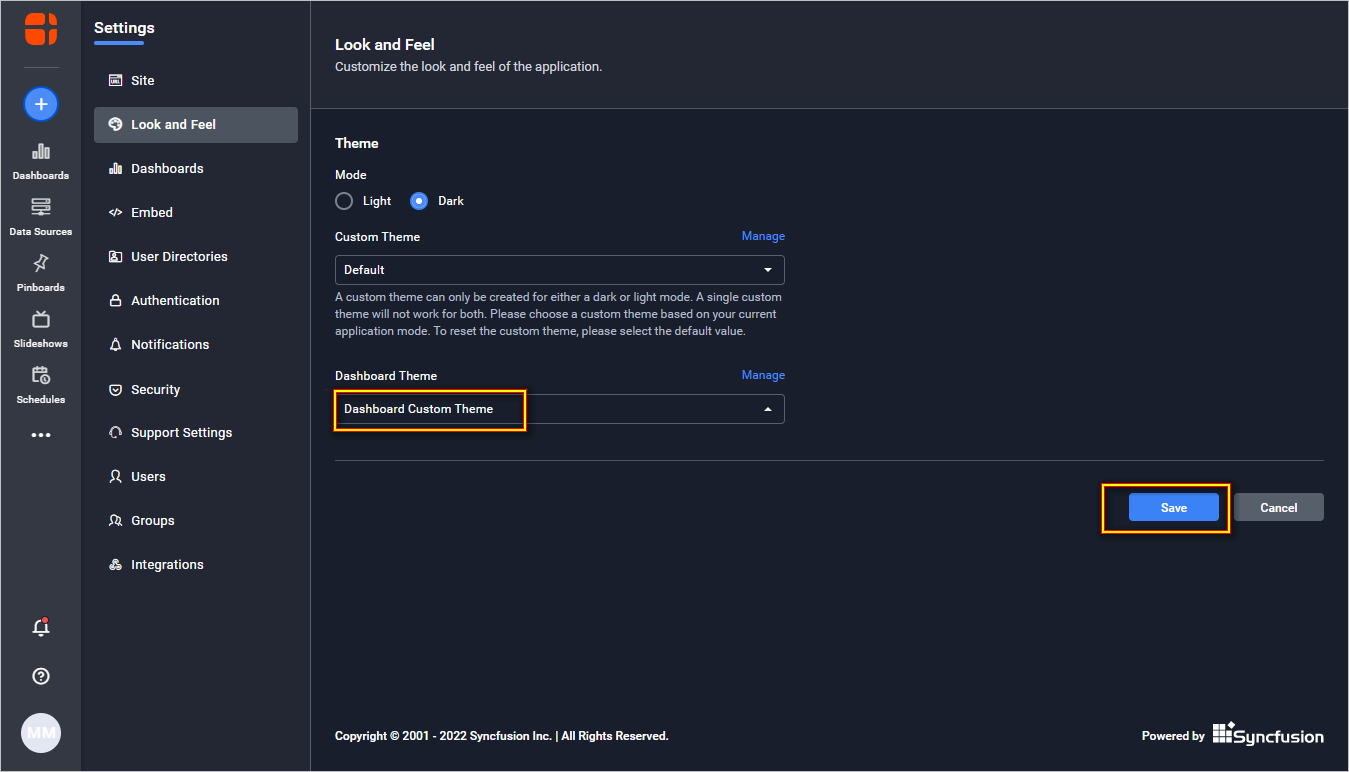Open Dashboards from the left navigation bar
Viewport: 1349px width, 772px height.
[41, 161]
